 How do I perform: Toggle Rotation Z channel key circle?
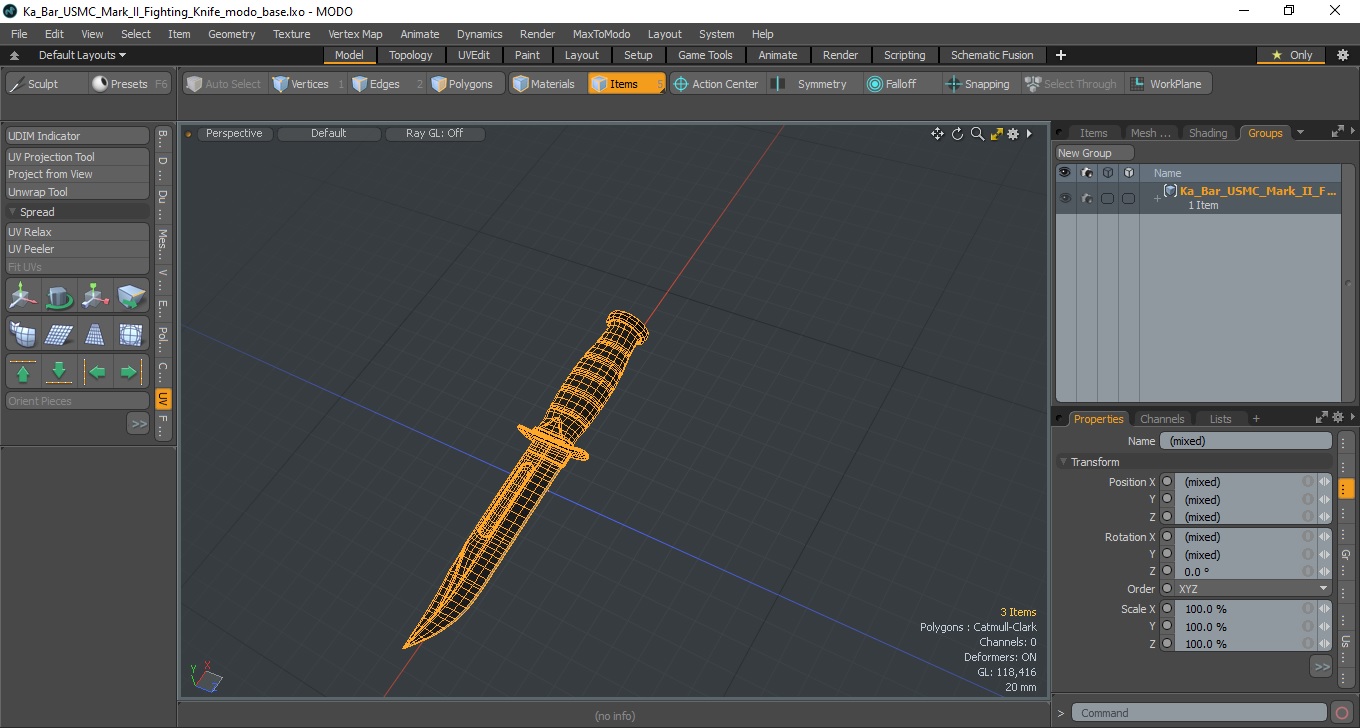(x=1167, y=572)
